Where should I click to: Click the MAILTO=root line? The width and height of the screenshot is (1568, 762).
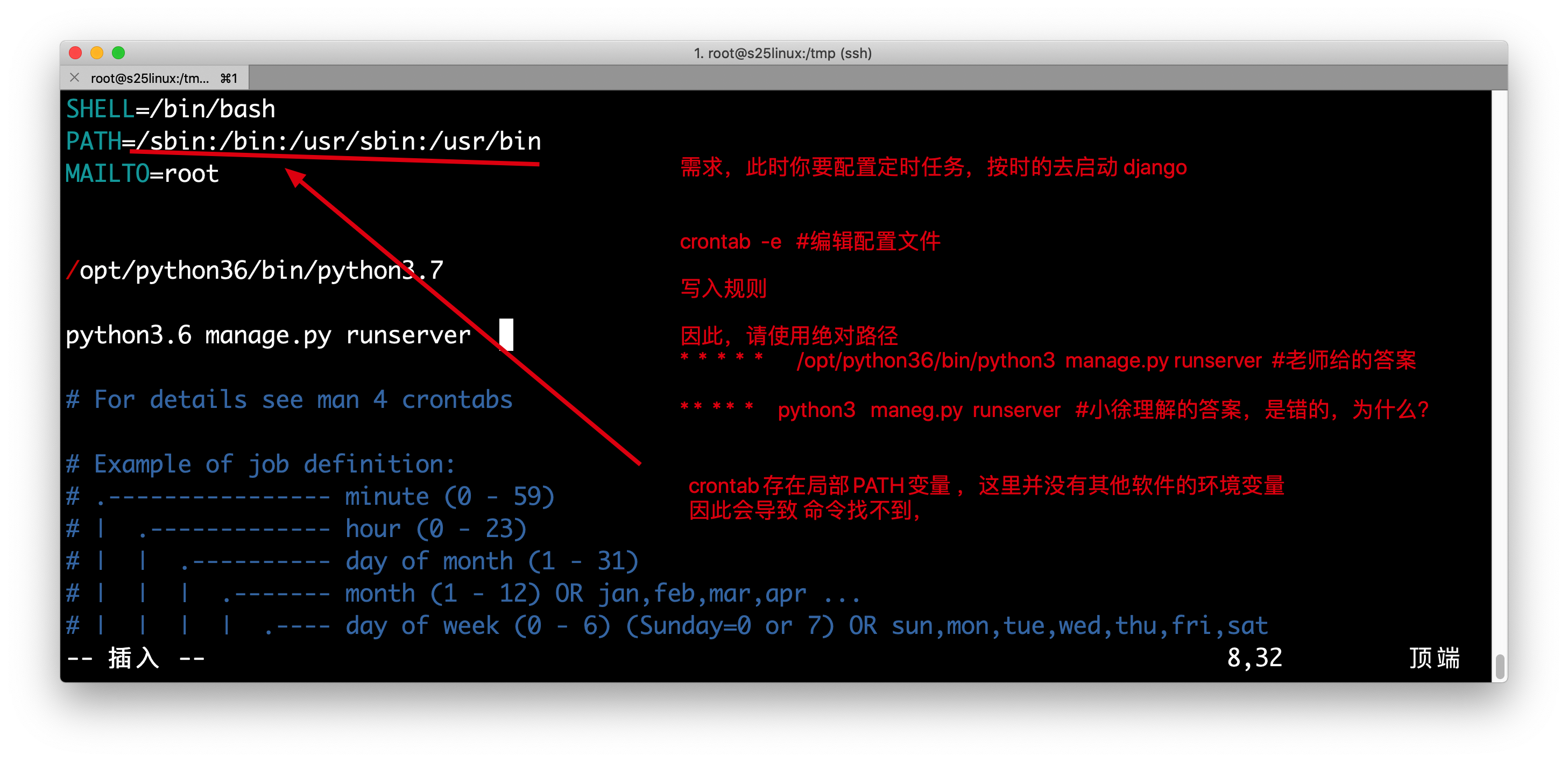142,174
